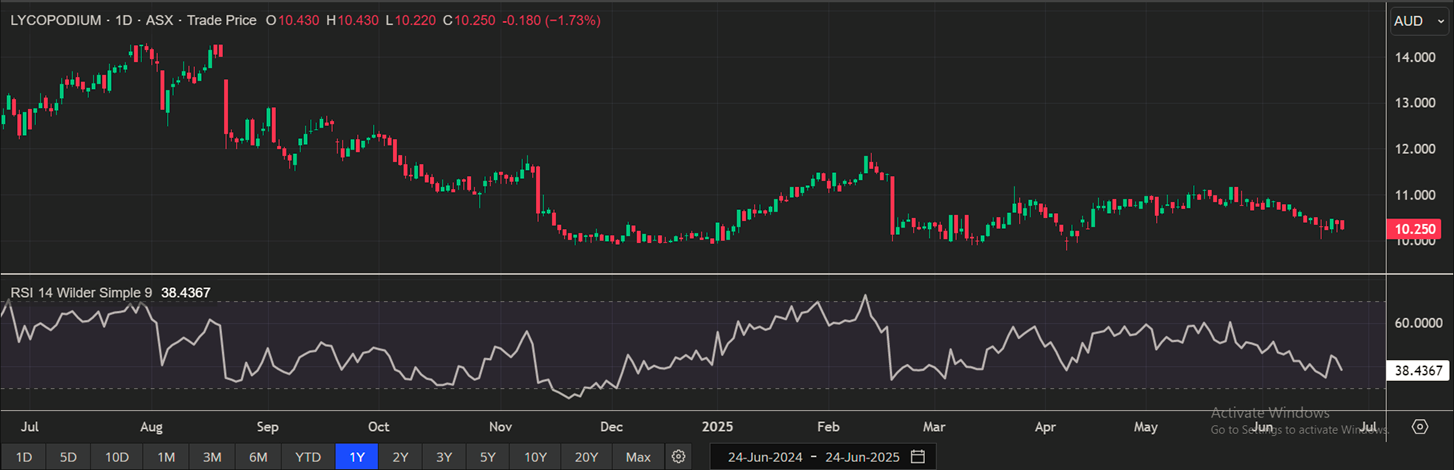Select the 1D time range
The height and width of the screenshot is (470, 1454).
24,457
